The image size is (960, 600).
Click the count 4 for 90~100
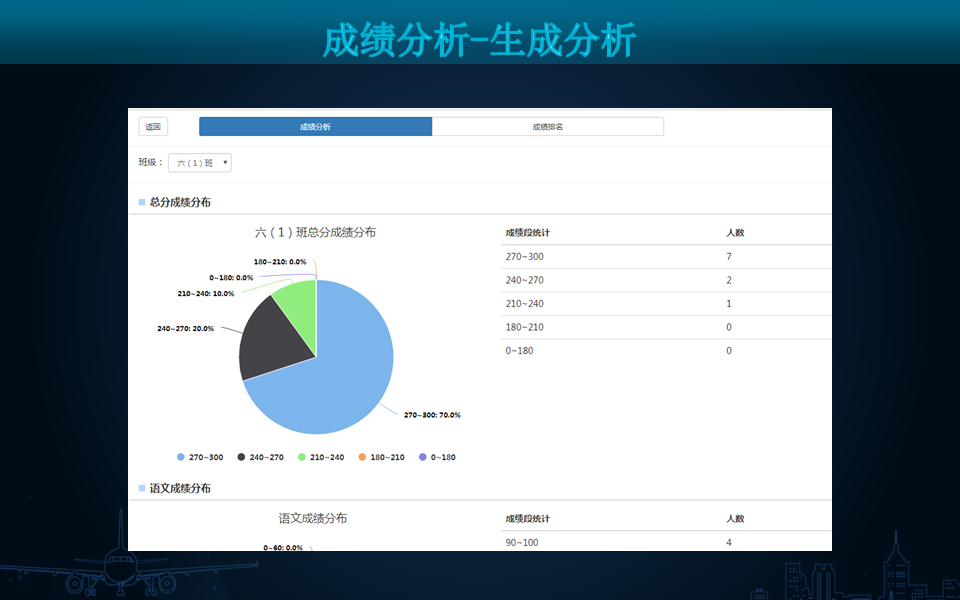(x=729, y=542)
